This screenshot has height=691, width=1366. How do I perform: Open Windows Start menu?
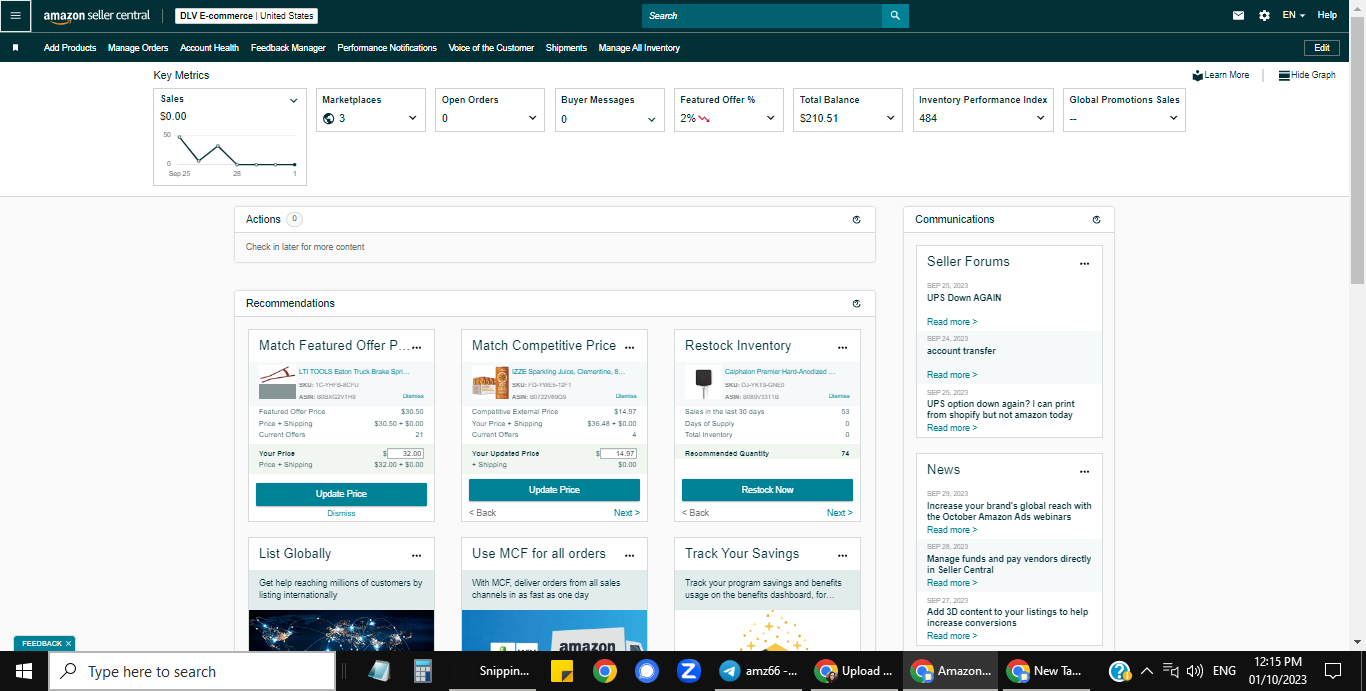point(24,671)
